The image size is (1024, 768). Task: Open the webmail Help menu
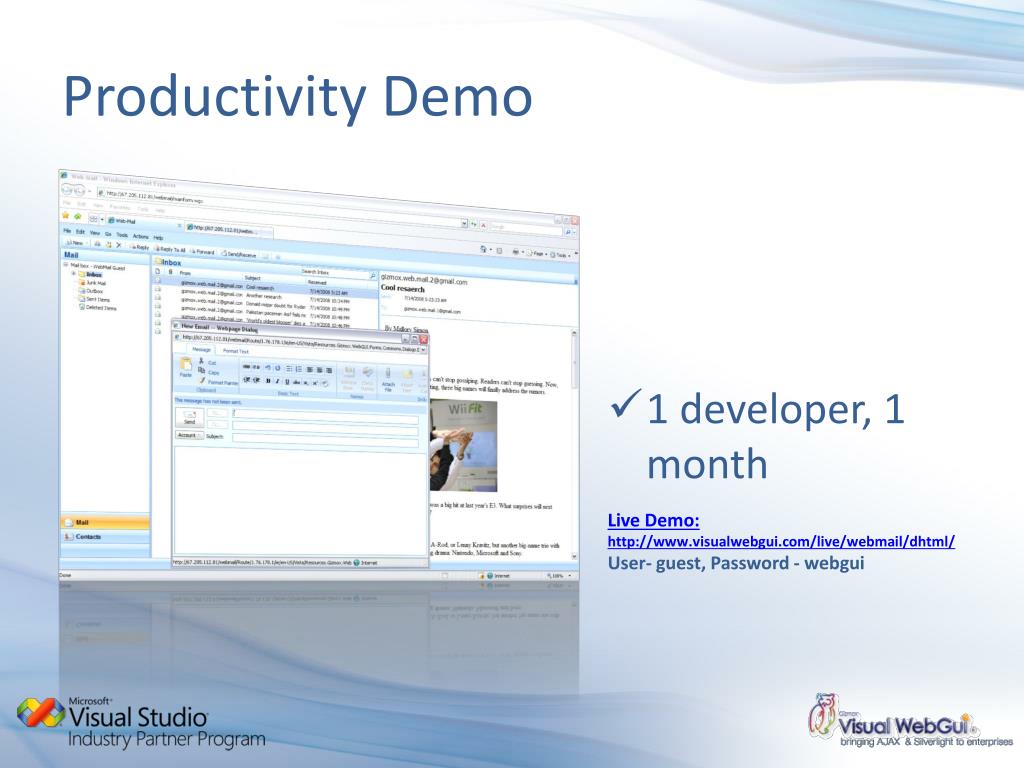[x=158, y=237]
